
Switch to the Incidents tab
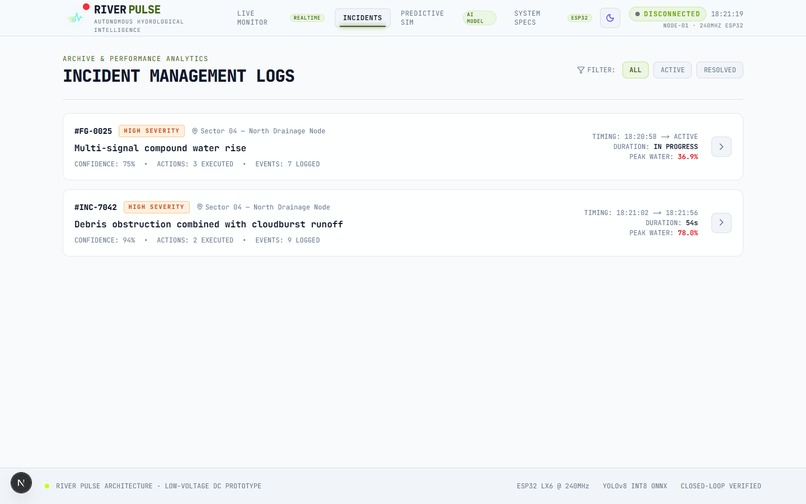coord(362,18)
